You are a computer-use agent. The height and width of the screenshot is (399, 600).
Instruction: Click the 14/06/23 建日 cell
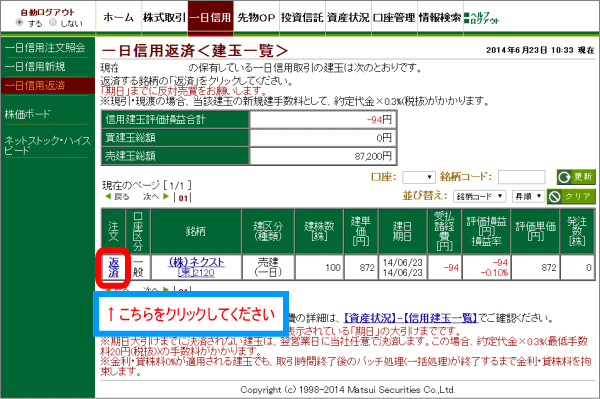(x=402, y=262)
